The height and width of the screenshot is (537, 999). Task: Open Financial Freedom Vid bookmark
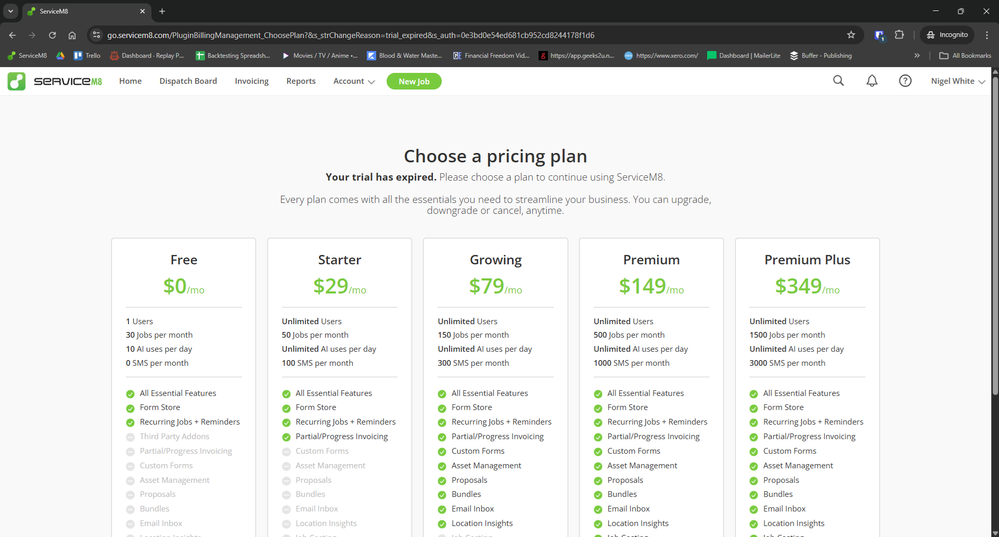[x=491, y=55]
